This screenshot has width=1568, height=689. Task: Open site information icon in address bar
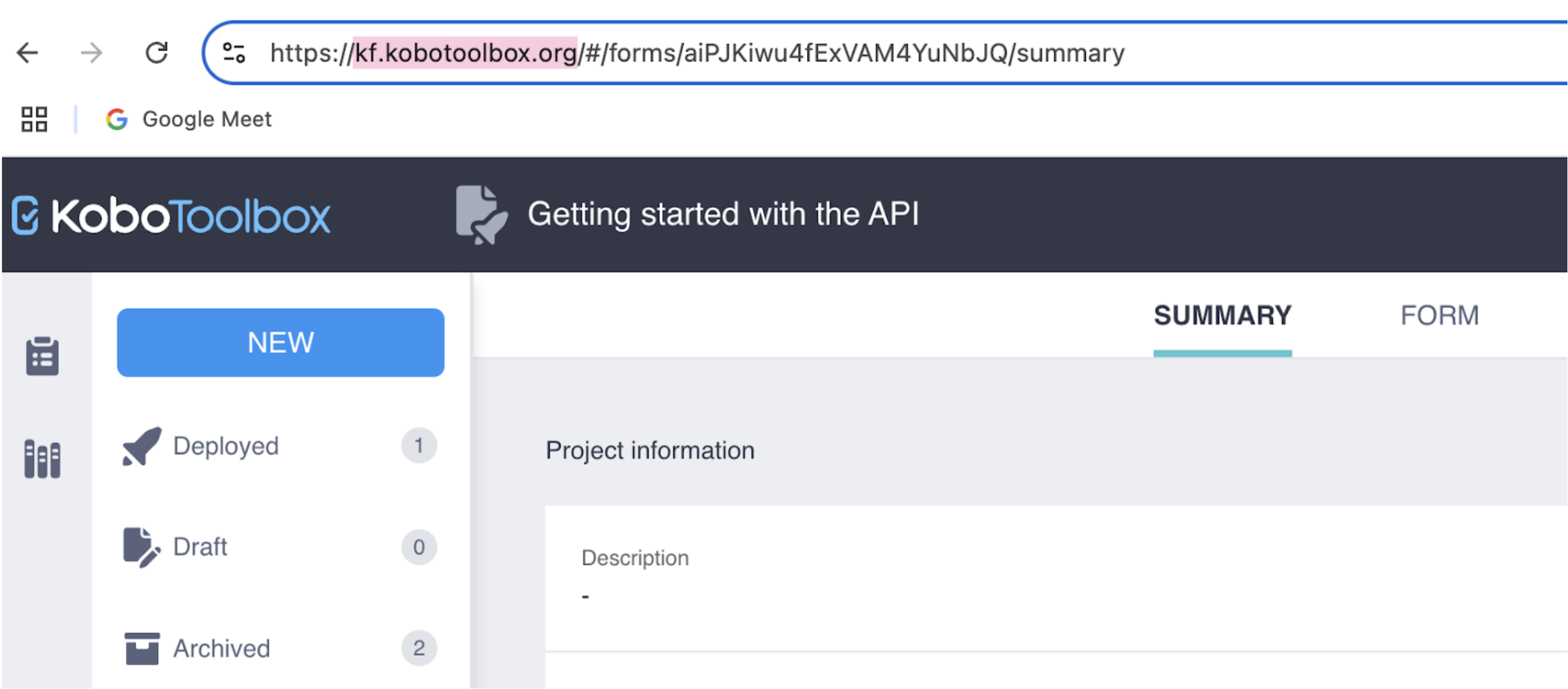(234, 53)
